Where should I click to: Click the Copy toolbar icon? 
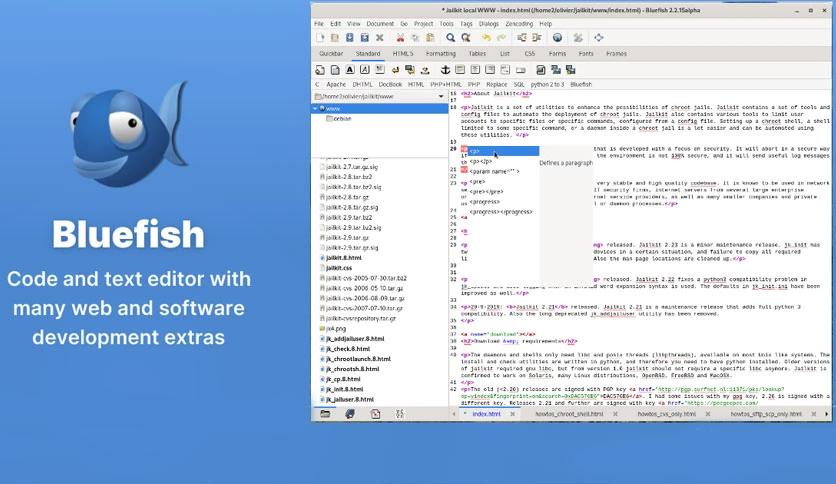point(415,38)
